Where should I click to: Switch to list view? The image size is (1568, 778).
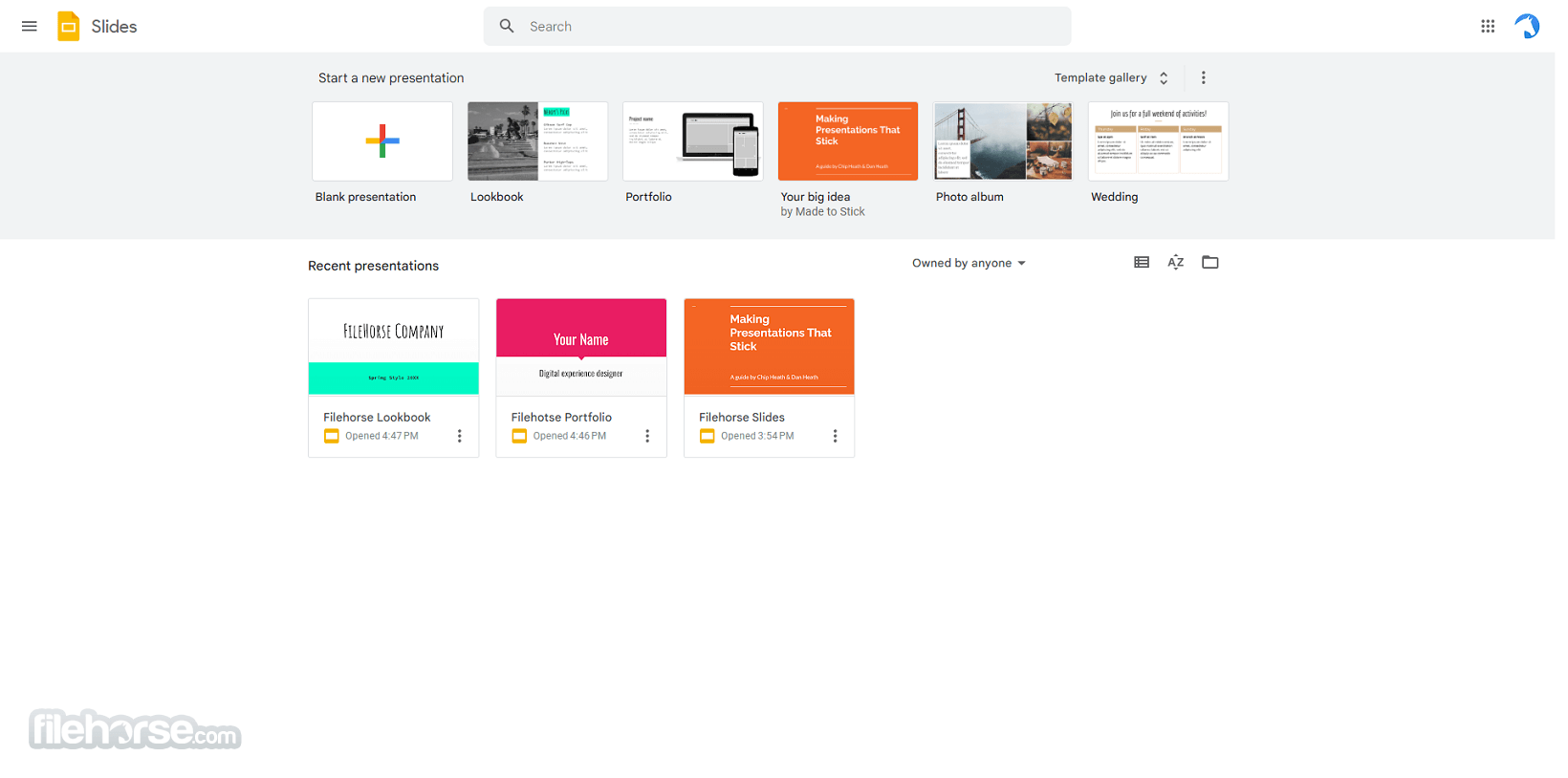click(x=1142, y=262)
